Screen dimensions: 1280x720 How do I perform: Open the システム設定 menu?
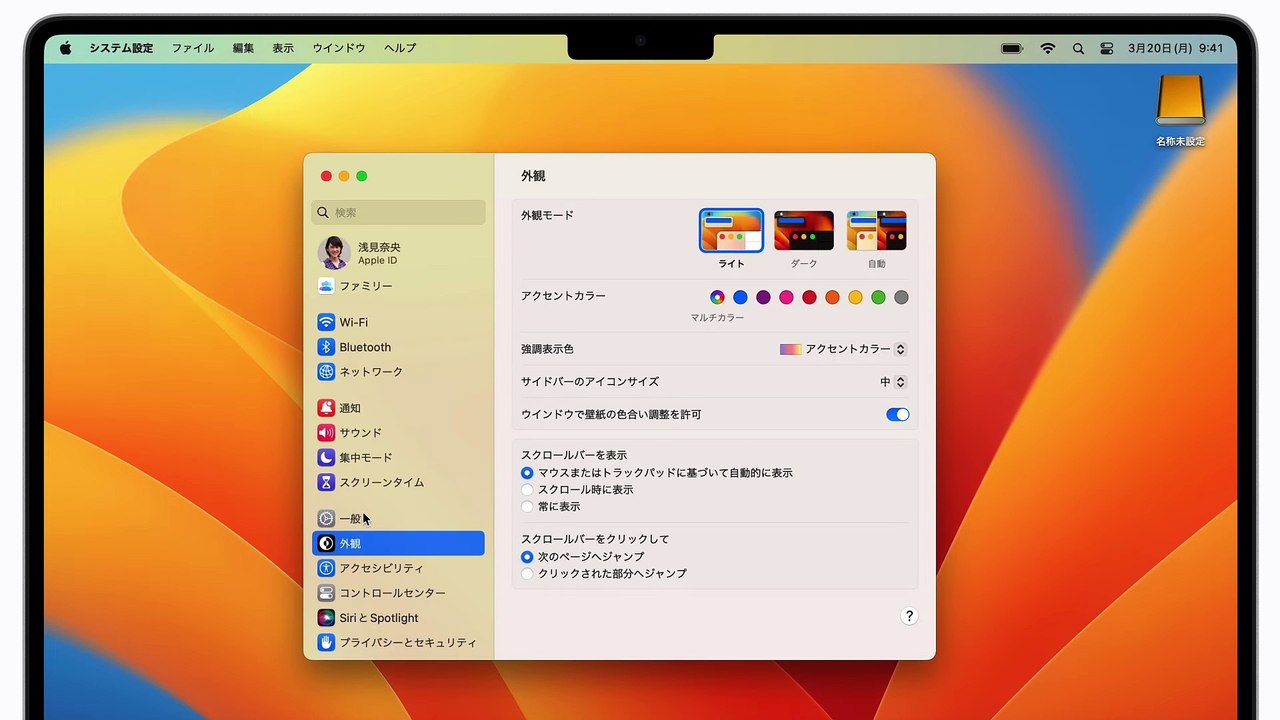[121, 48]
